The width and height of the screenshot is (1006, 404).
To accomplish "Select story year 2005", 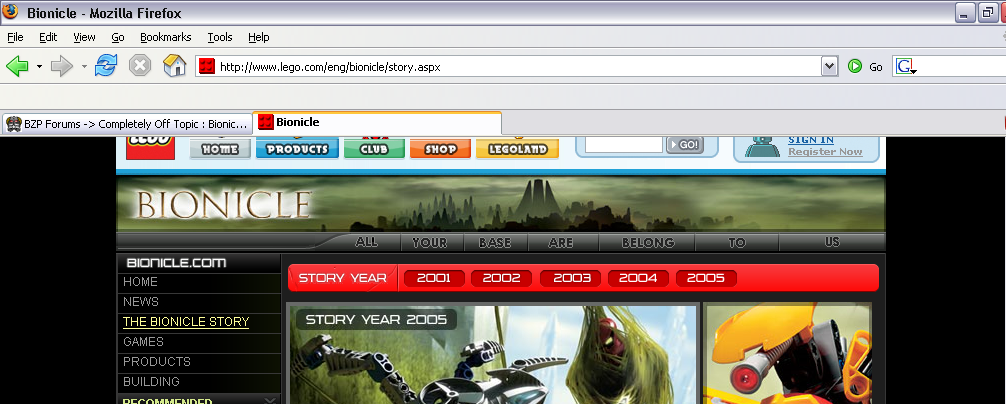I will point(706,278).
